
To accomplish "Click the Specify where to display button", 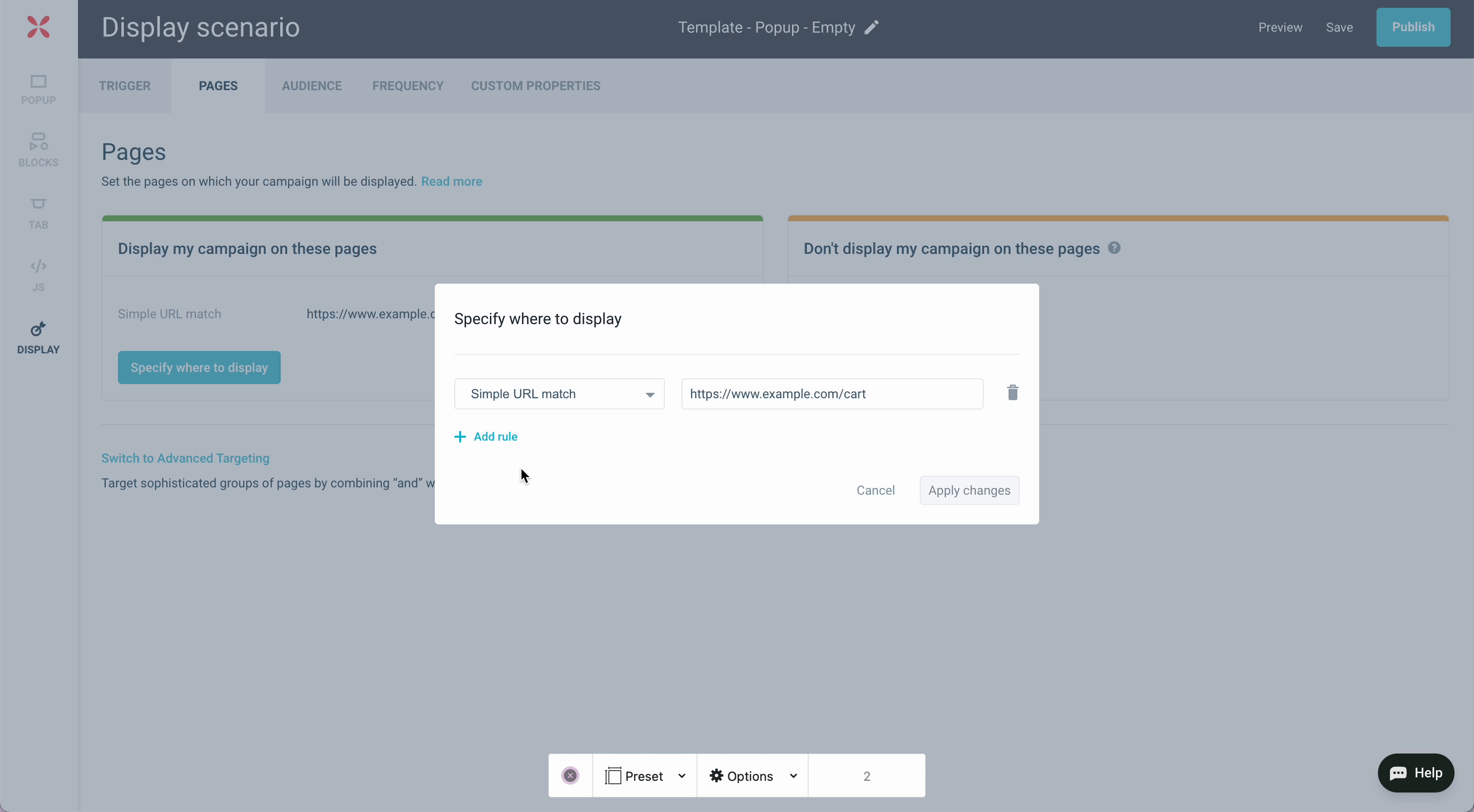I will click(199, 367).
